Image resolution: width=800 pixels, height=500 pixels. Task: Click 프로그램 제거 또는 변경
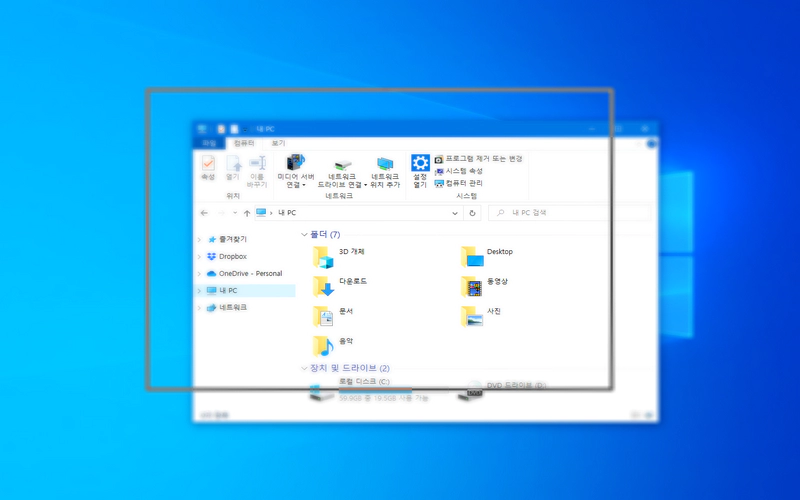coord(478,159)
